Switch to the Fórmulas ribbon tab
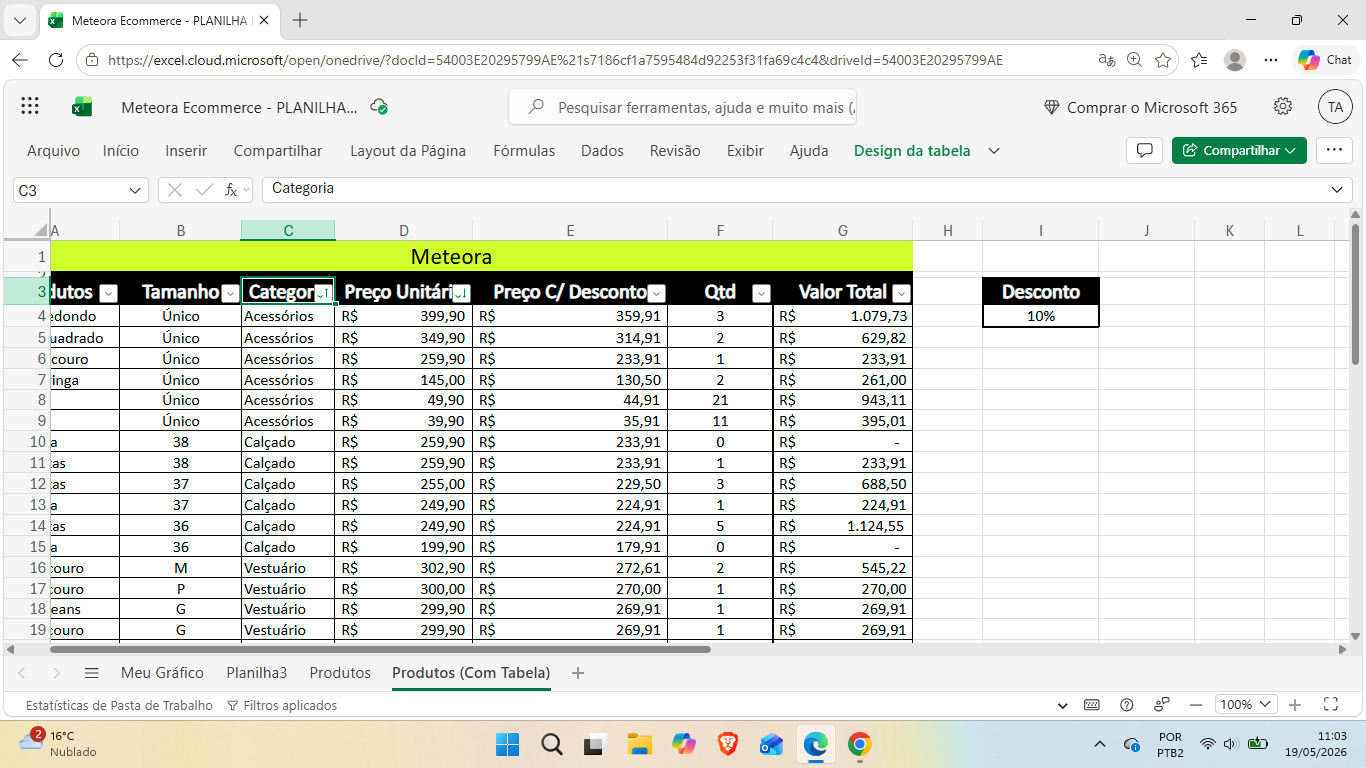1366x768 pixels. (524, 151)
